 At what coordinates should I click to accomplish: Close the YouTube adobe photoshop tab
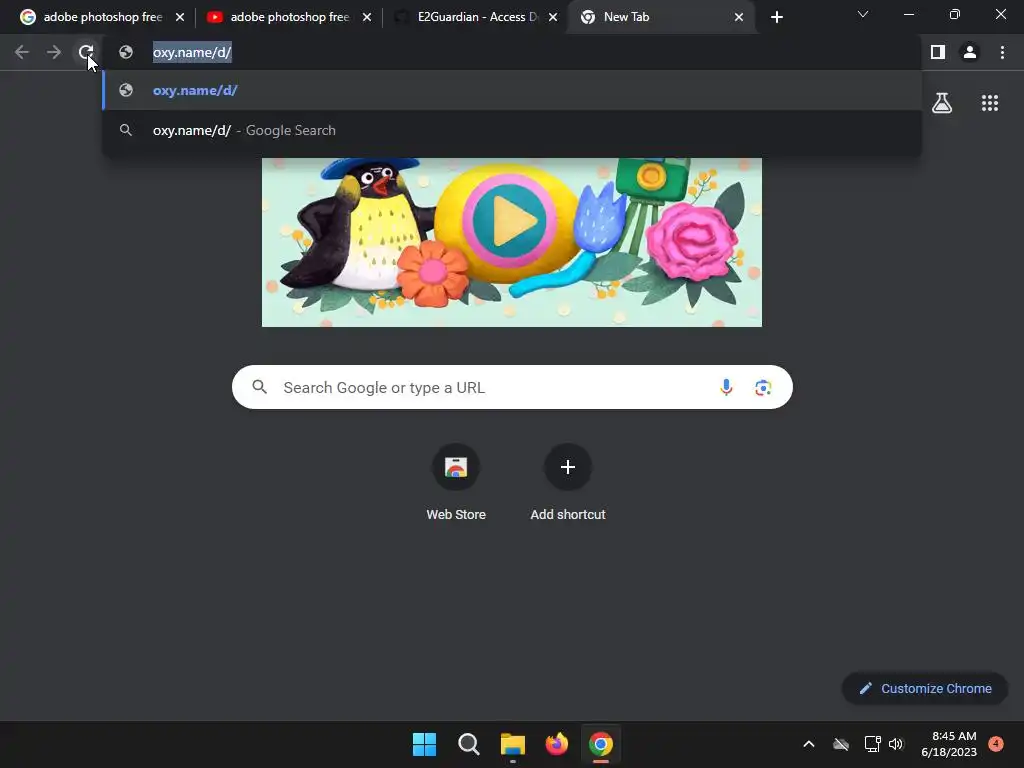click(x=367, y=17)
